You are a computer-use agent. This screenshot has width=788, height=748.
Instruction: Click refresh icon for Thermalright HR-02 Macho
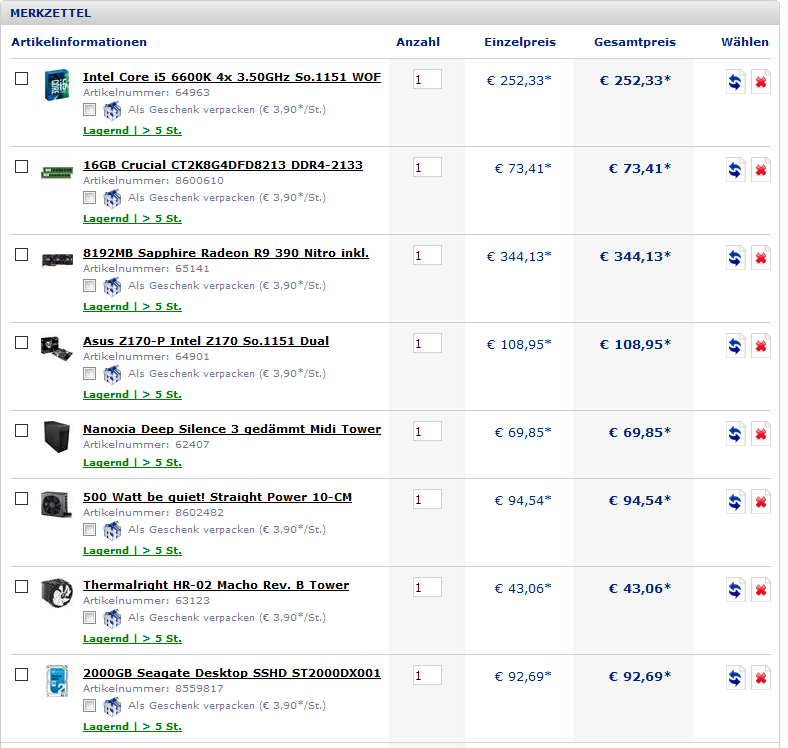click(x=735, y=589)
